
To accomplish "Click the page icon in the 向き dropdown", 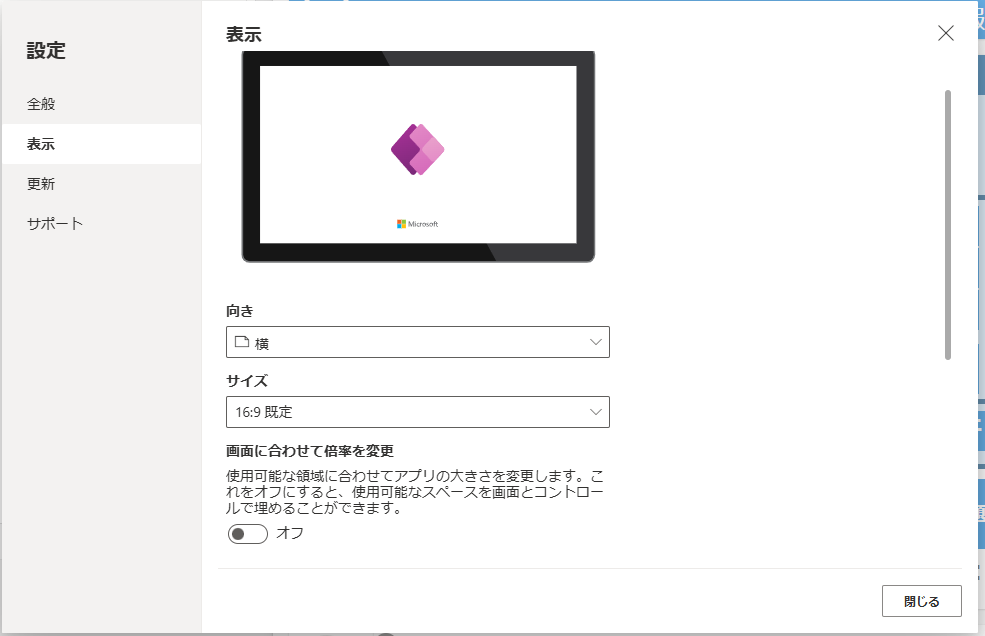I will coord(242,342).
